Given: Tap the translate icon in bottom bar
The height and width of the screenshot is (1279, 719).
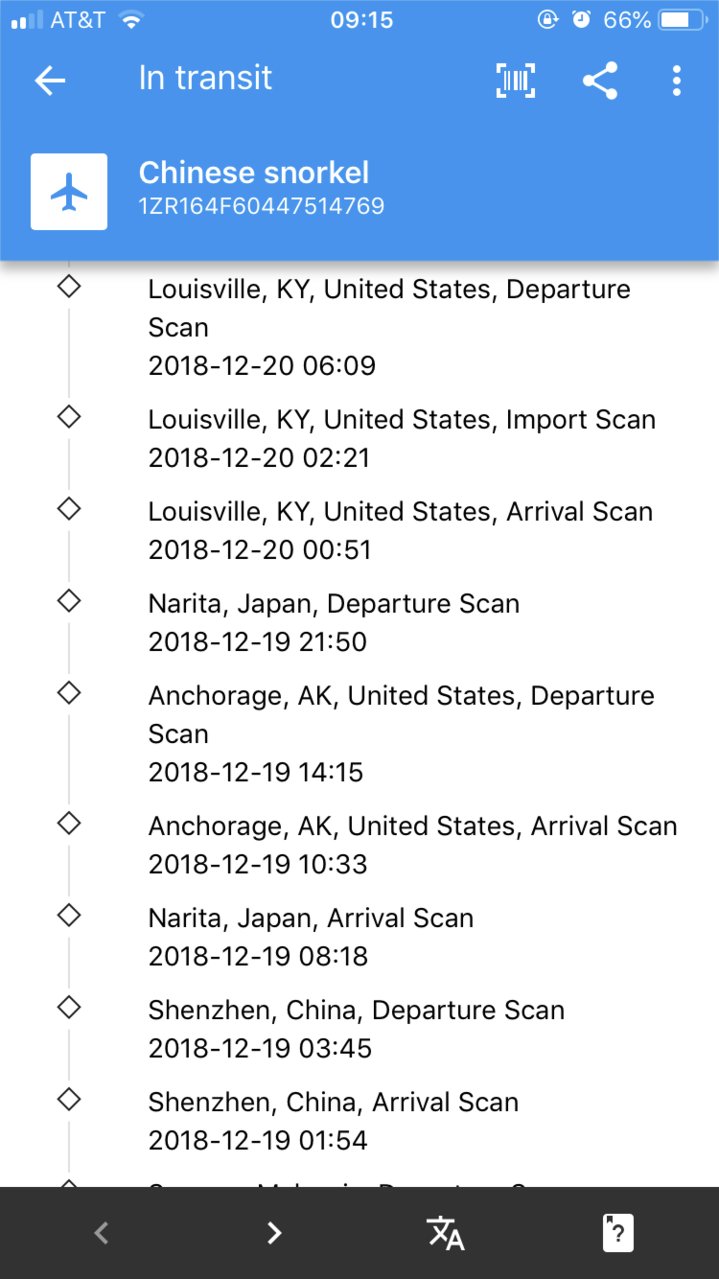Looking at the screenshot, I should (x=445, y=1233).
